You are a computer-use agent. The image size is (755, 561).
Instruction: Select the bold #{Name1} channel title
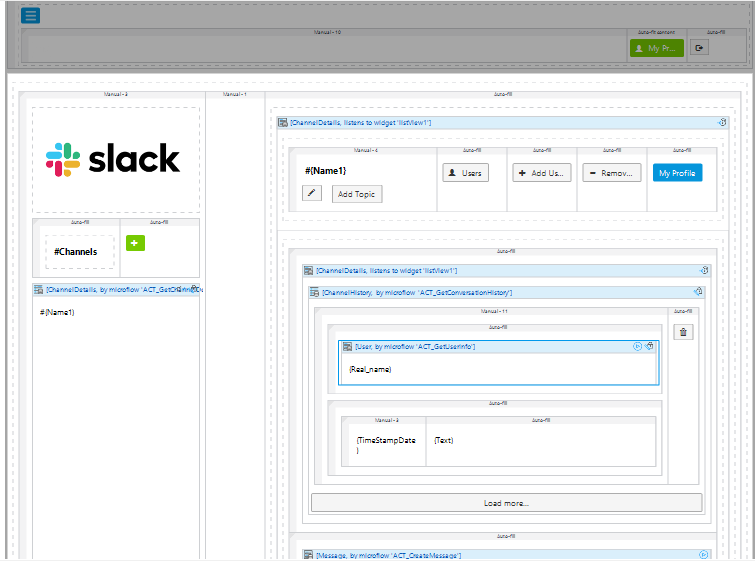pos(325,170)
